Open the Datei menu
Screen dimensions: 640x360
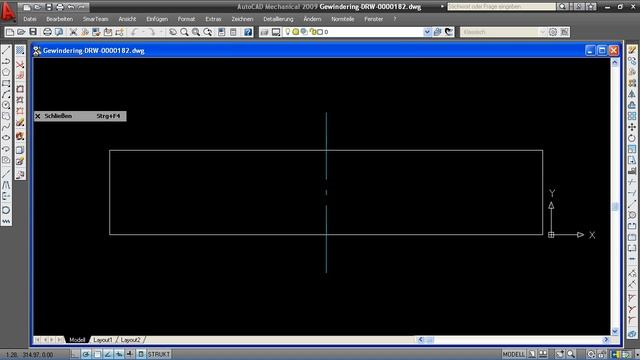click(30, 19)
